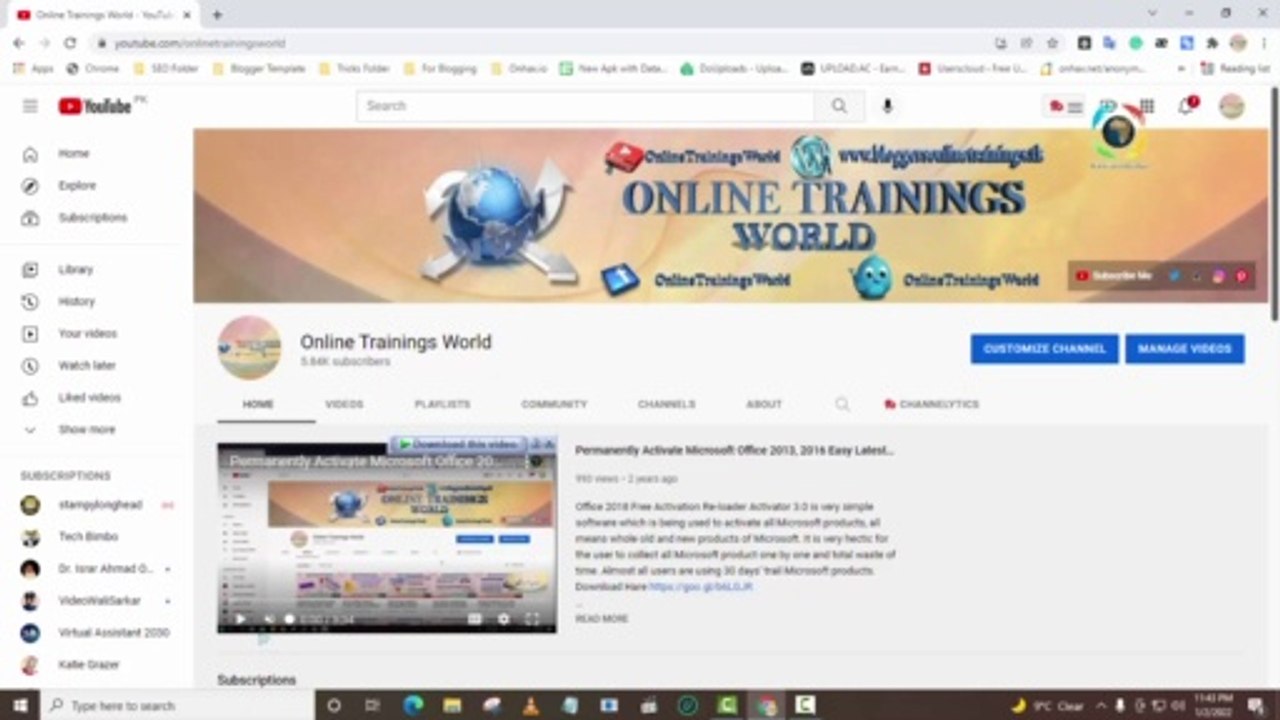Screen dimensions: 1280x720
Task: Select the Home channel tab
Action: [x=258, y=404]
